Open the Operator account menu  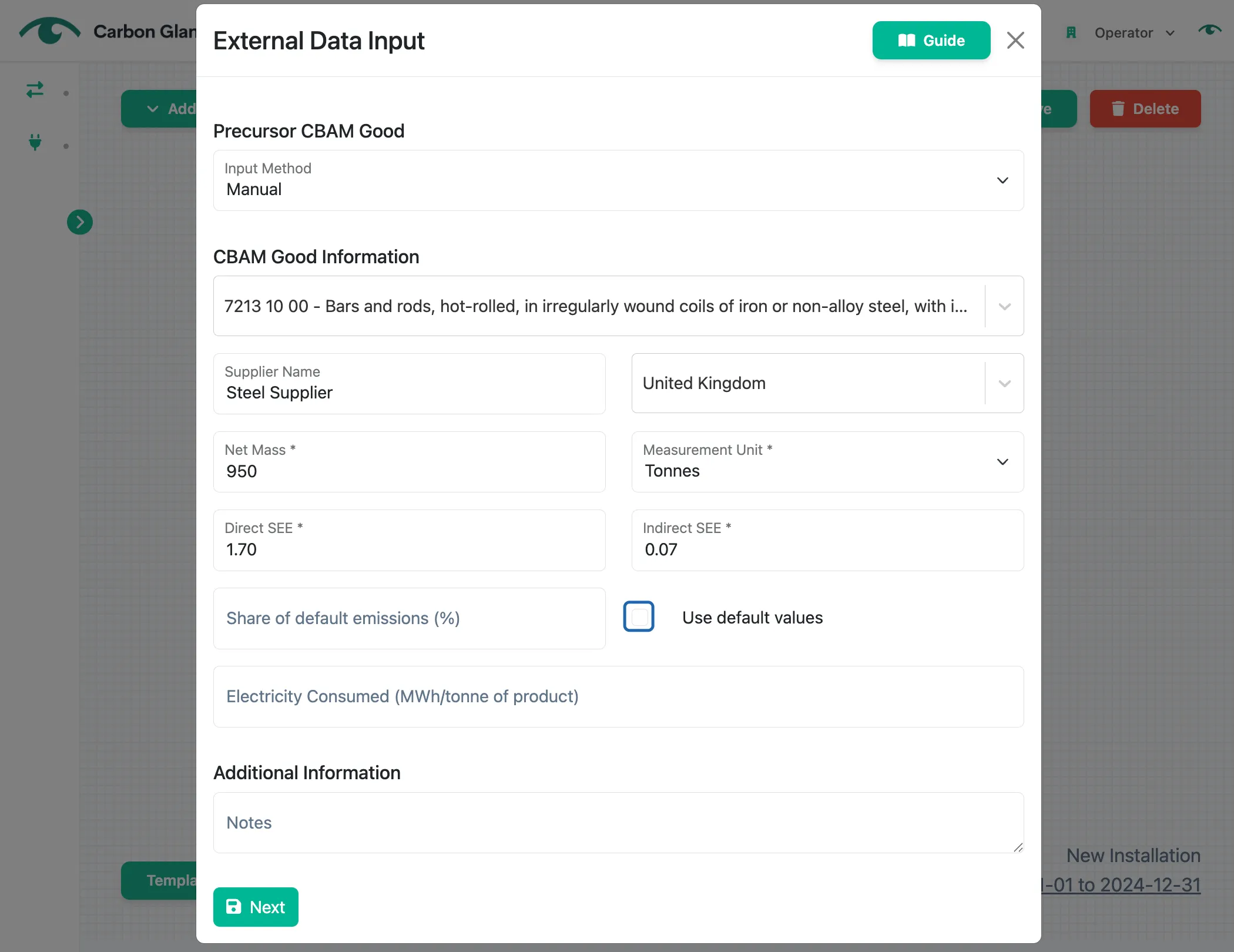(x=1134, y=33)
